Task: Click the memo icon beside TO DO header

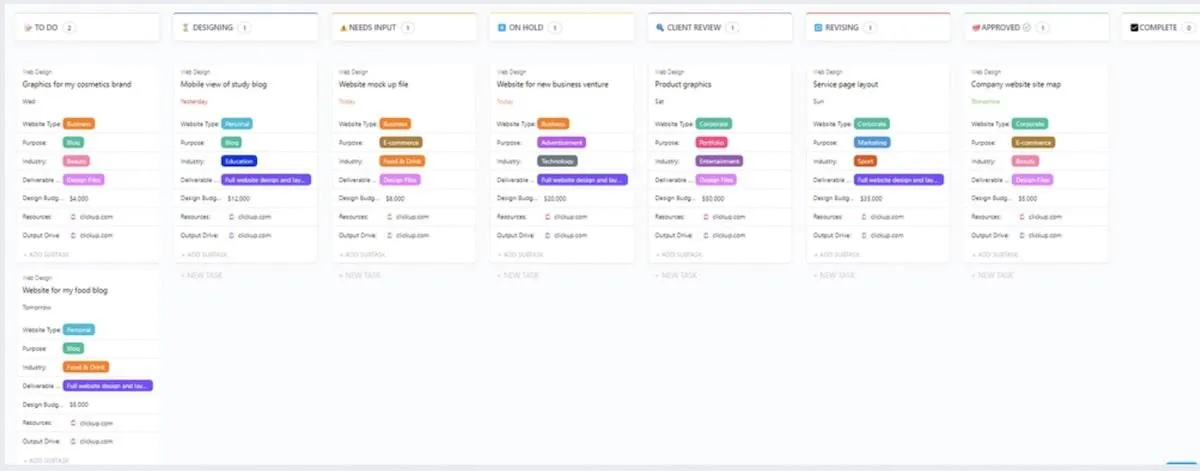Action: [27, 28]
